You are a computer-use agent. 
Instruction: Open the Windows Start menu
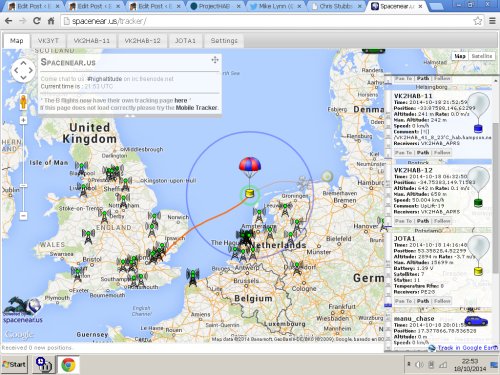click(14, 364)
